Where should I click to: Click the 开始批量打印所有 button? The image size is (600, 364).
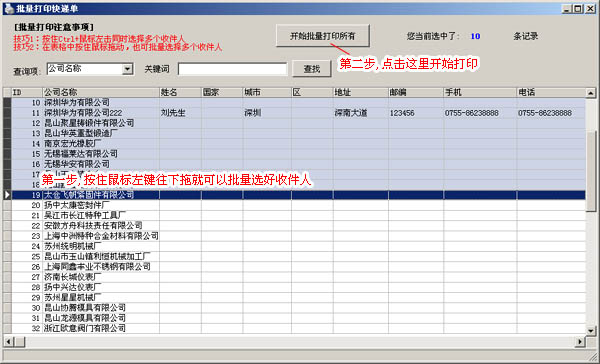click(x=323, y=36)
